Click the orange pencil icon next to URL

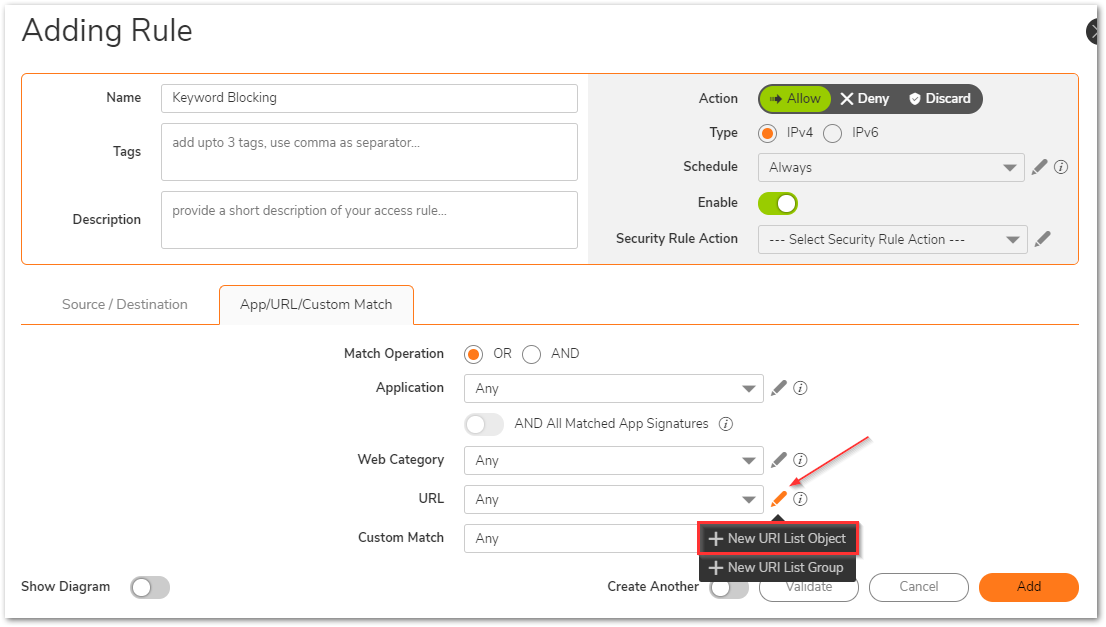pos(779,499)
